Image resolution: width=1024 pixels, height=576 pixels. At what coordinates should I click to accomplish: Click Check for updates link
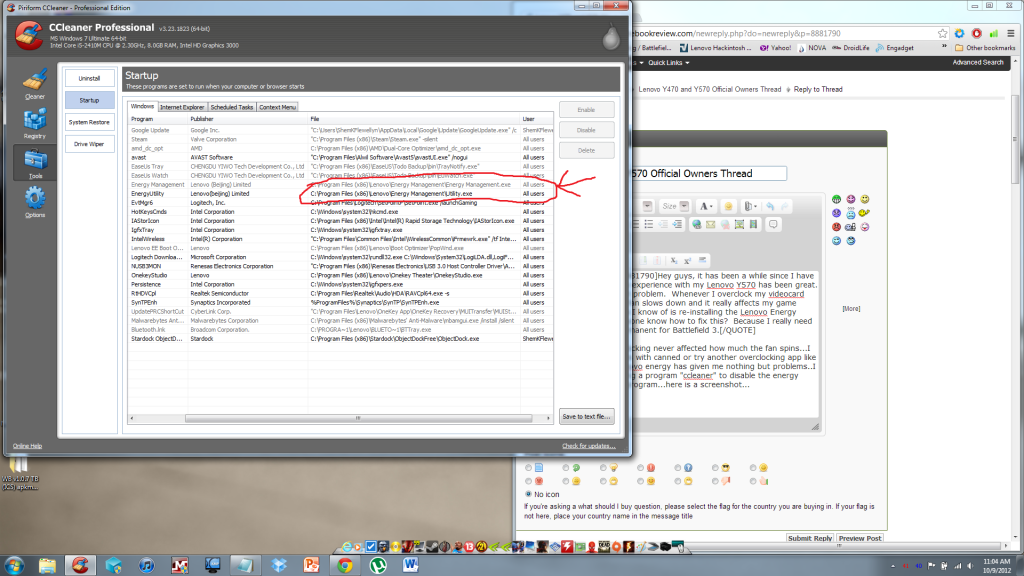[588, 446]
